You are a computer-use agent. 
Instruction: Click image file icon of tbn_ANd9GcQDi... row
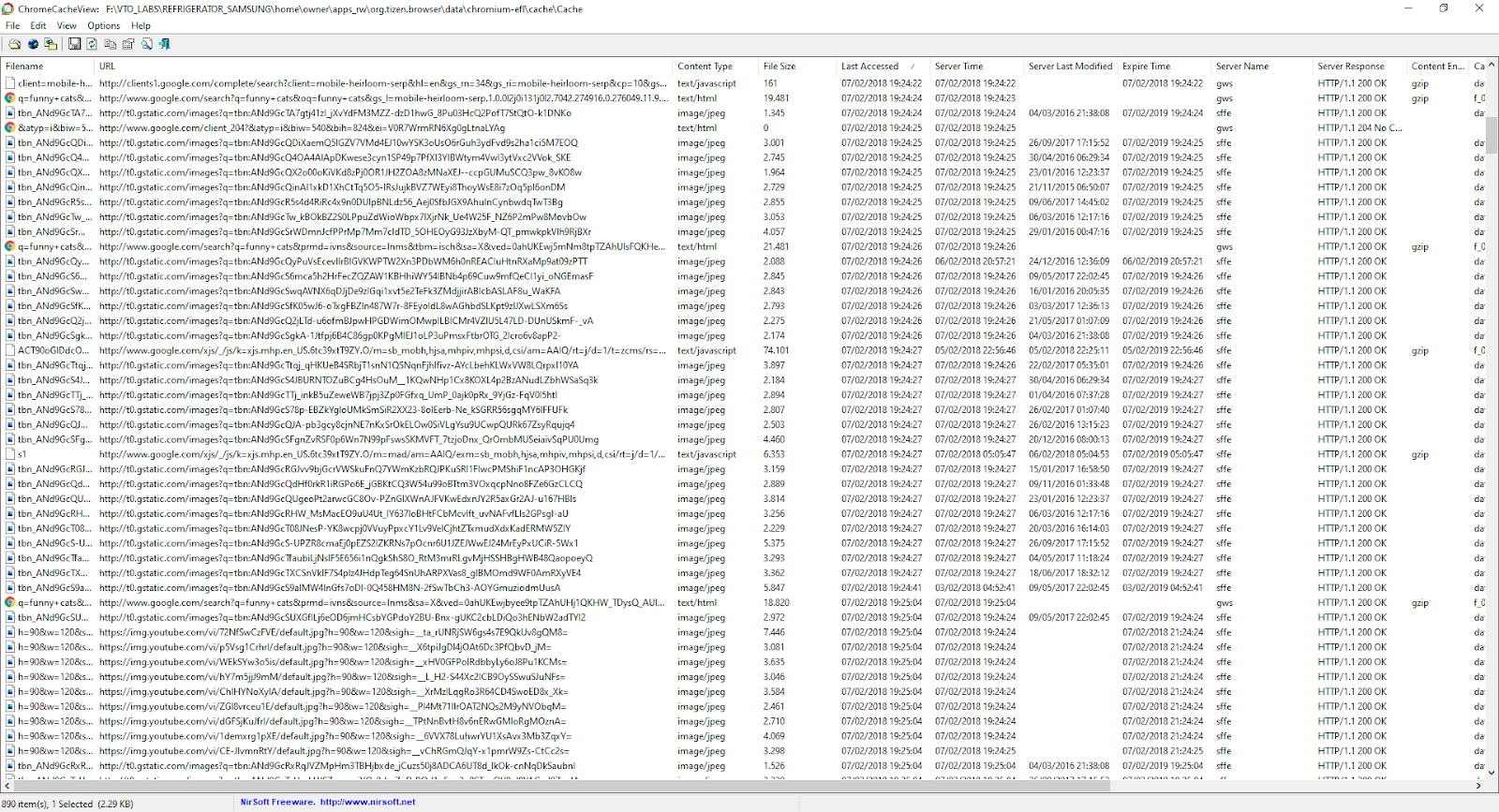10,142
